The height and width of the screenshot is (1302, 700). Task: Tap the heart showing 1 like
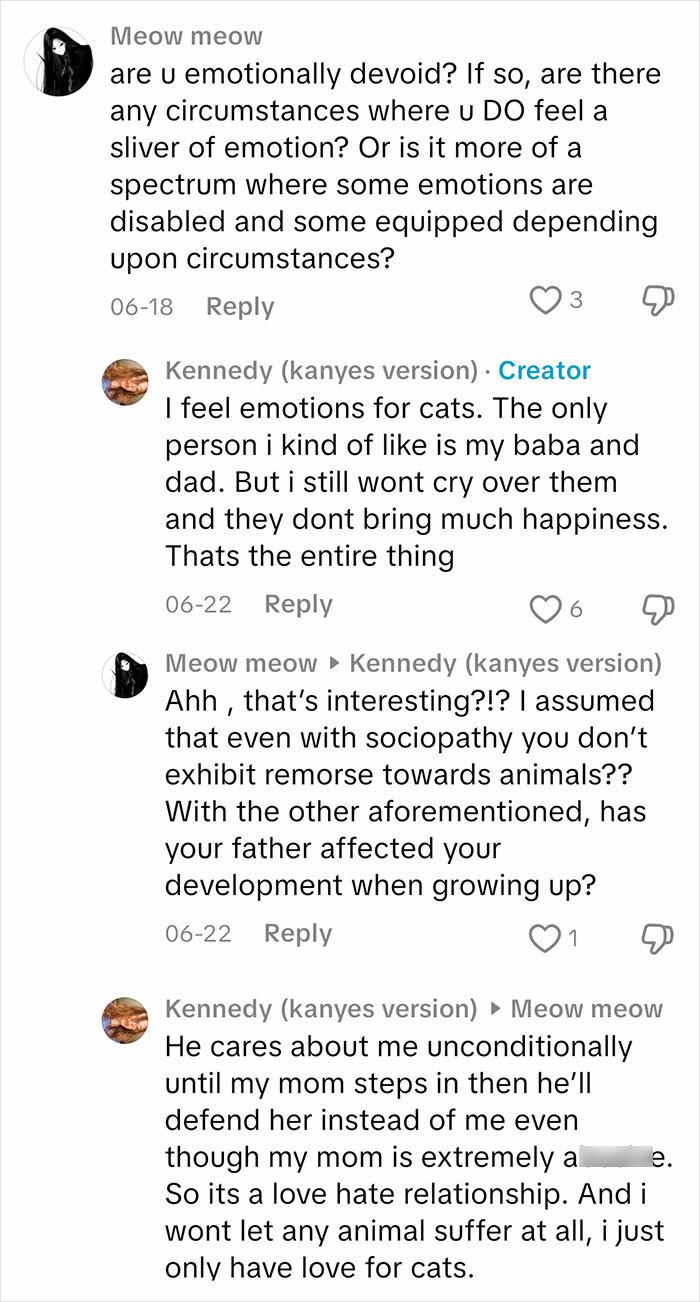tap(544, 934)
